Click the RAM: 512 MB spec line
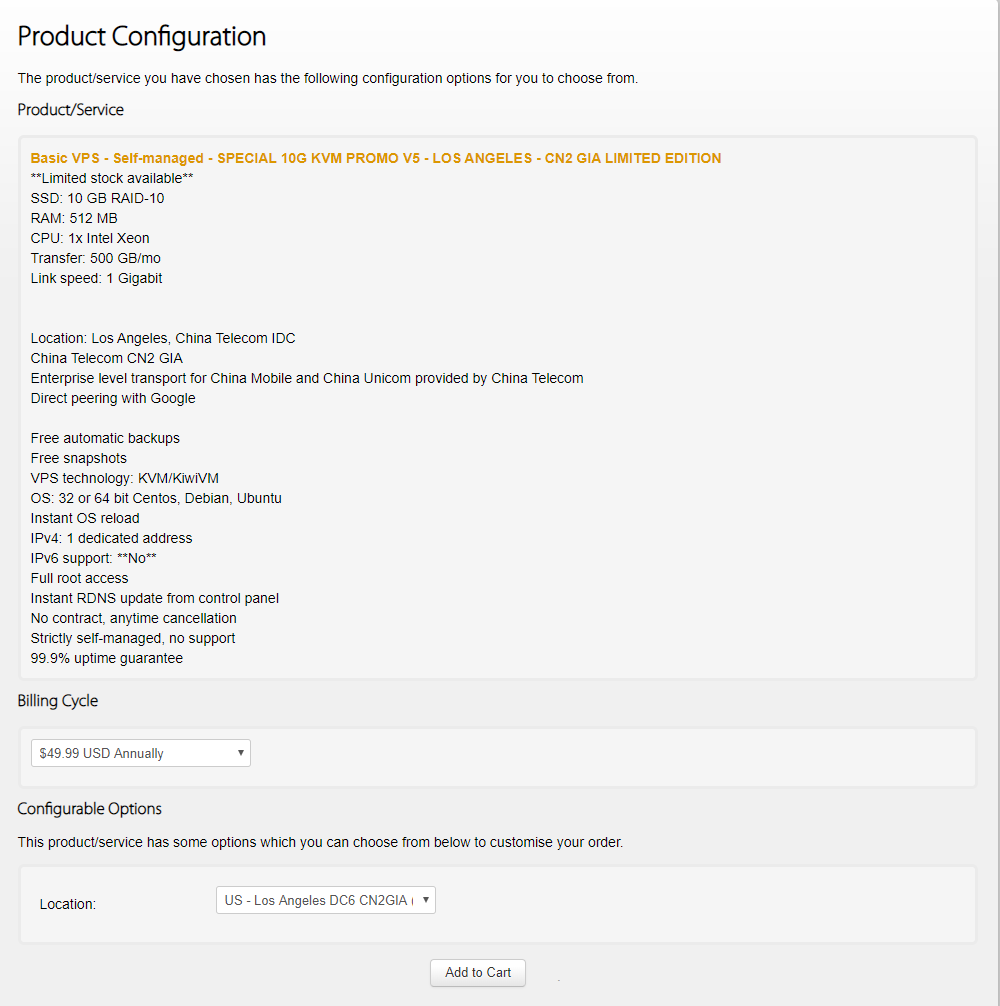Viewport: 1000px width, 1006px height. [75, 218]
